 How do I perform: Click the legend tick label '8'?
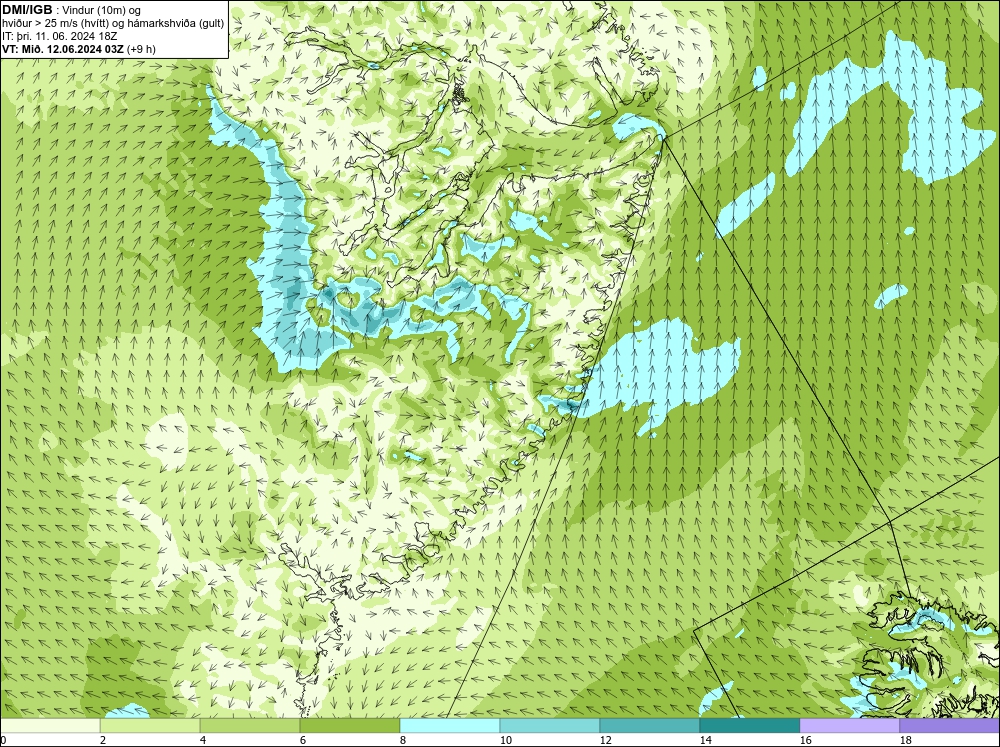(x=402, y=740)
